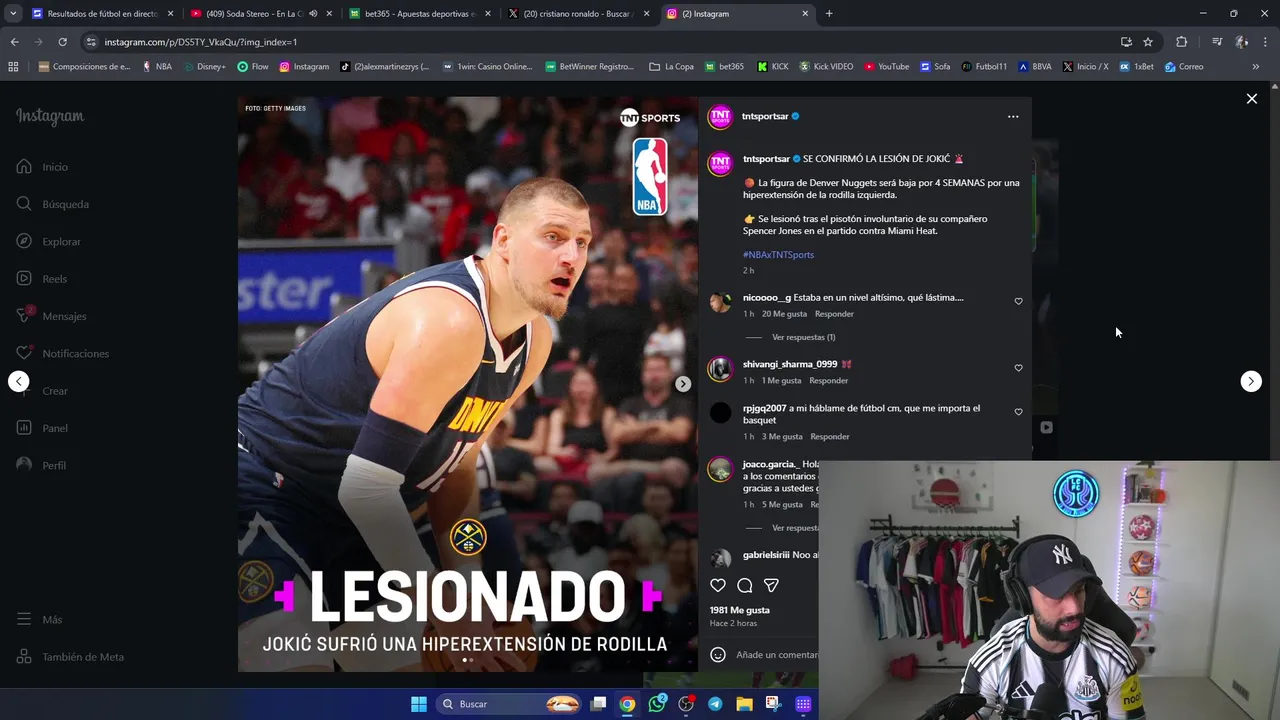Show next image in the carousel
Image resolution: width=1280 pixels, height=720 pixels.
[x=683, y=384]
